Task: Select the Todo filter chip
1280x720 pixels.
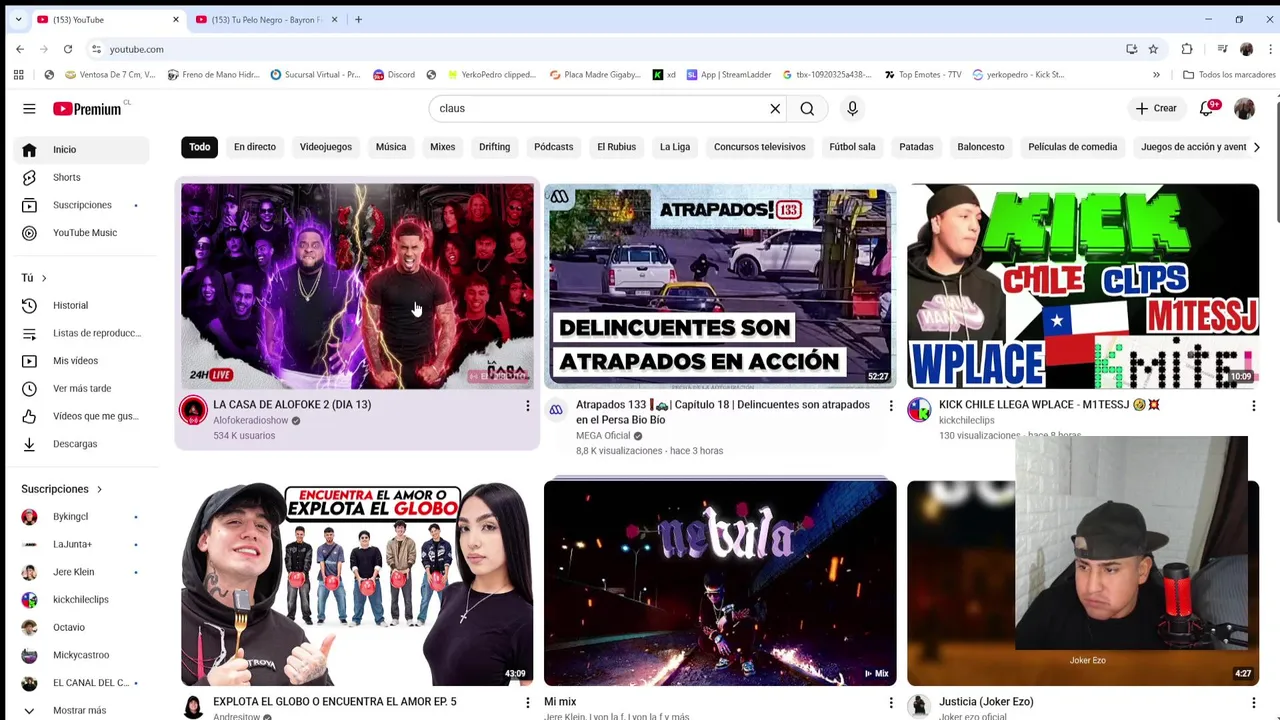Action: pyautogui.click(x=200, y=147)
